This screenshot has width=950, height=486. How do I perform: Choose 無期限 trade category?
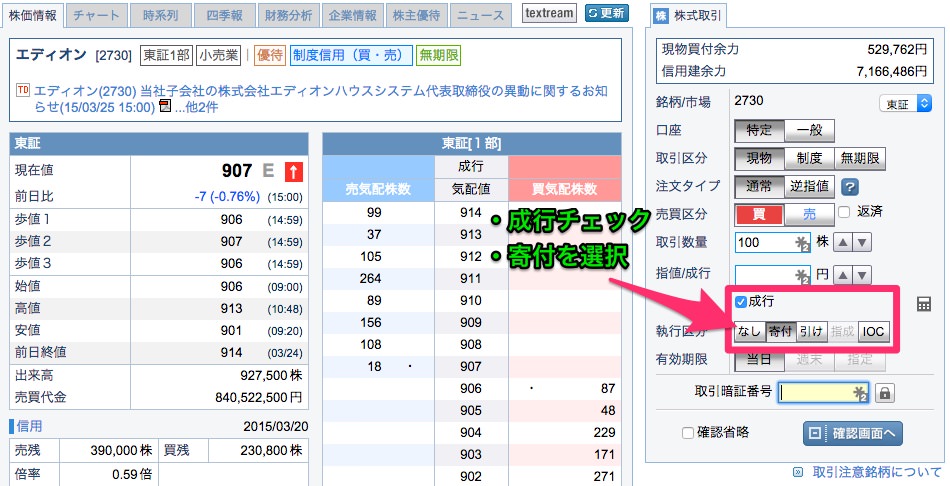(860, 159)
